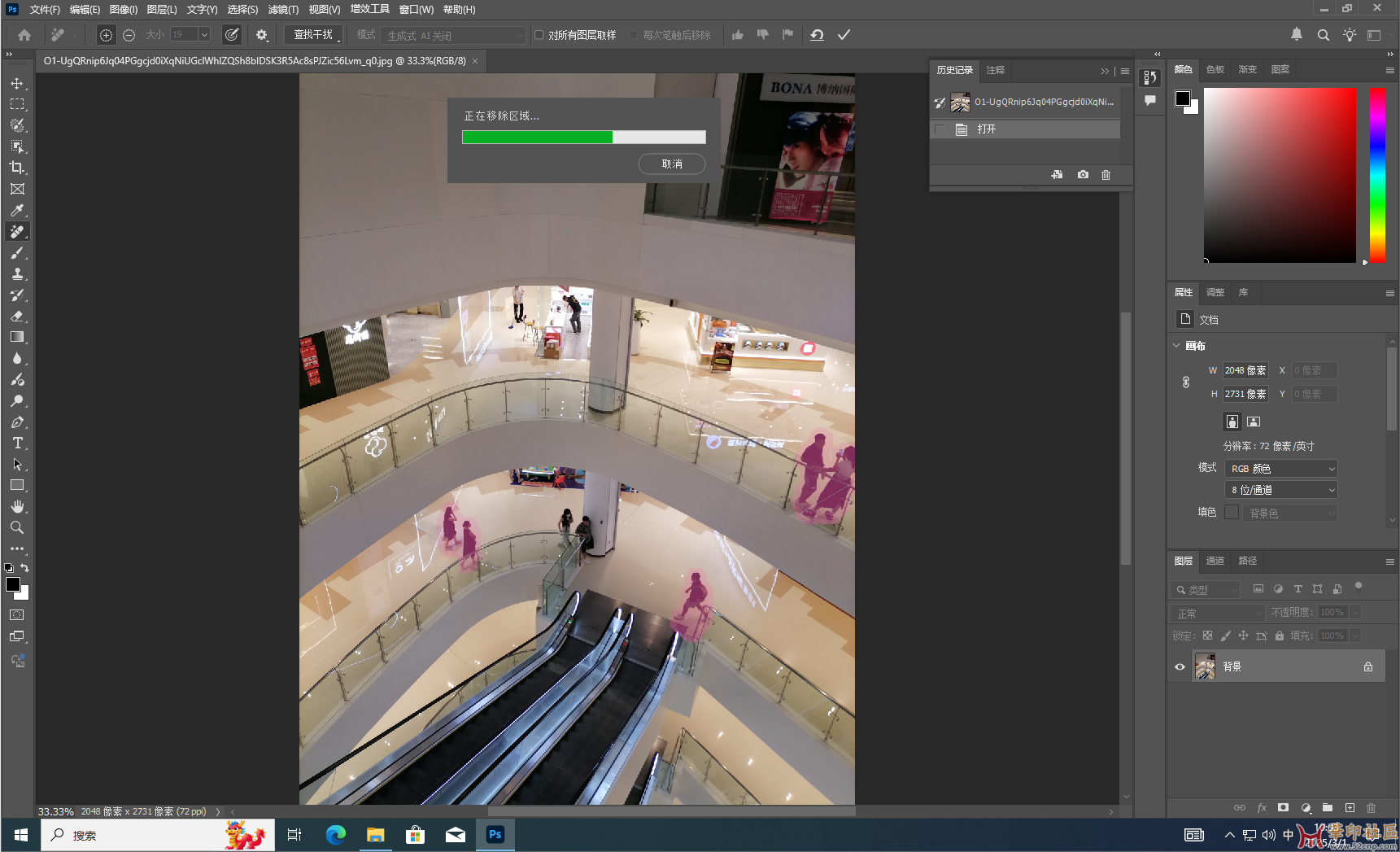Select the Eyedropper tool

[17, 210]
